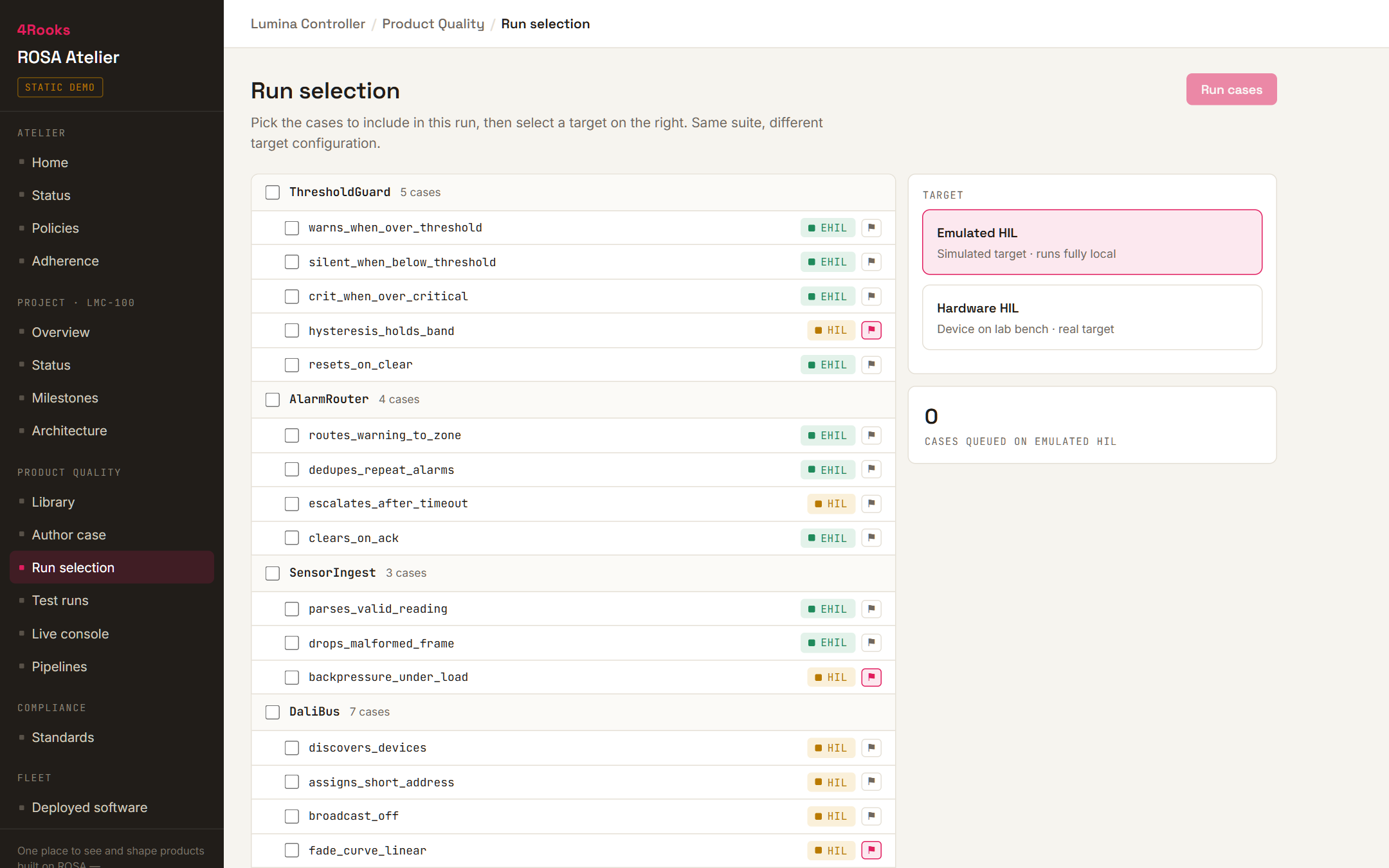This screenshot has width=1389, height=868.
Task: Toggle flag on crit_when_over_critical row
Action: tap(871, 296)
